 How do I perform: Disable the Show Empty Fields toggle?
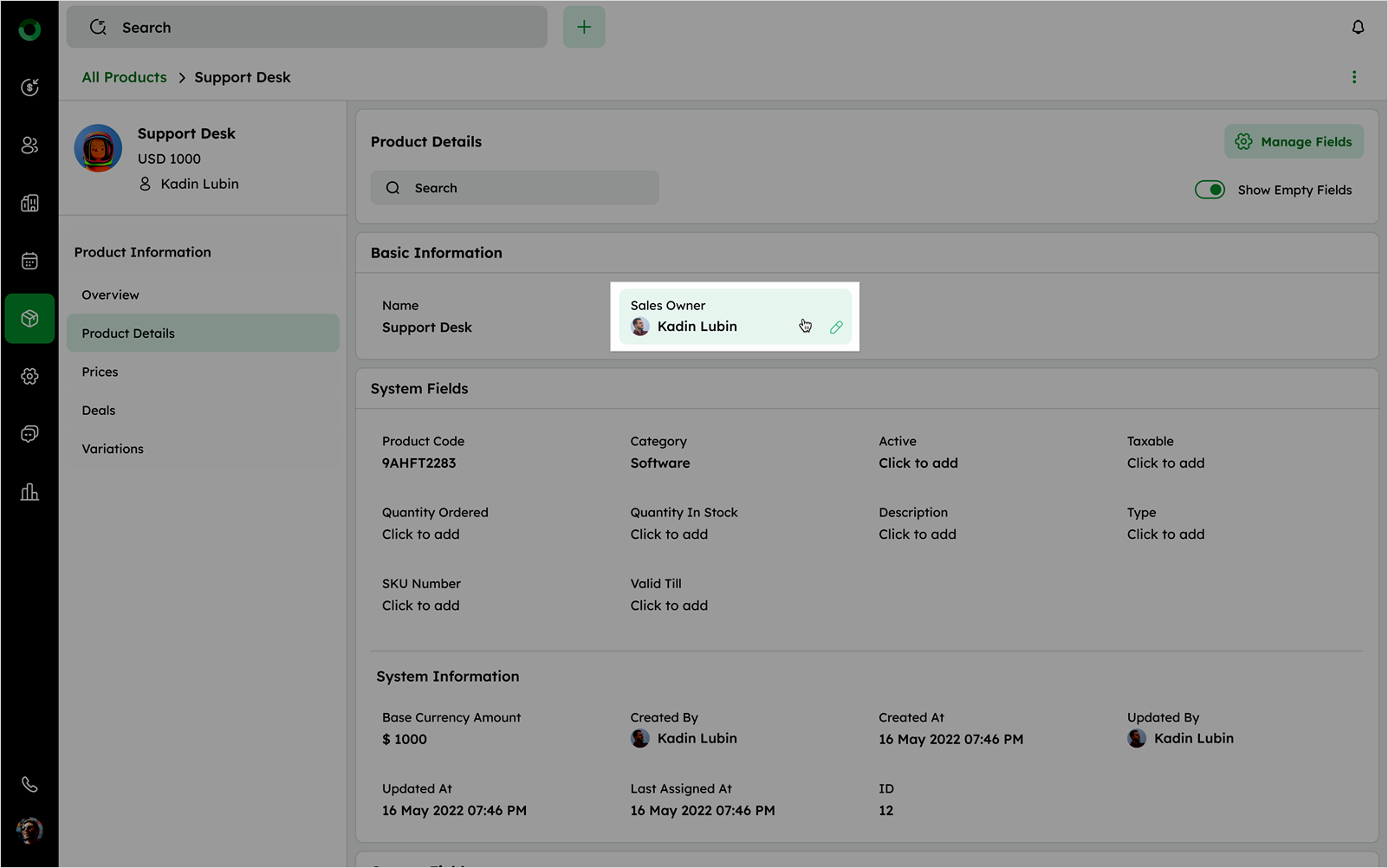coord(1210,190)
